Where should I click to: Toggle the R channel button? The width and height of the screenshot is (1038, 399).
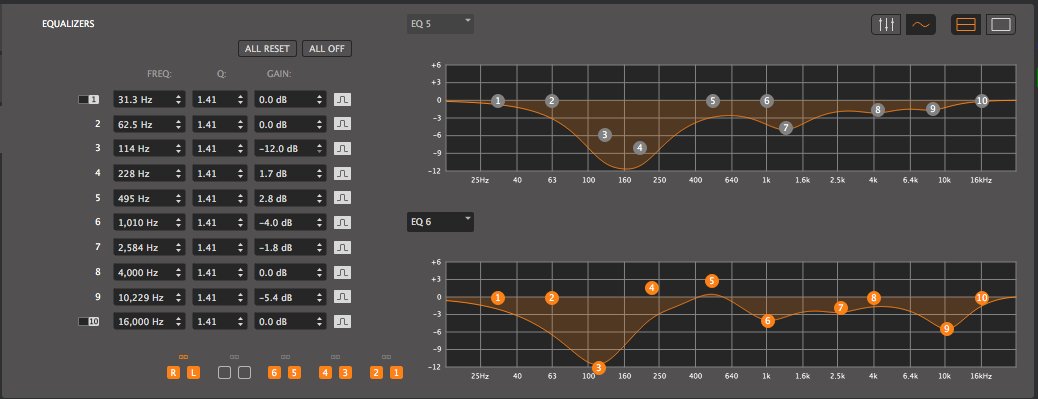pyautogui.click(x=173, y=373)
